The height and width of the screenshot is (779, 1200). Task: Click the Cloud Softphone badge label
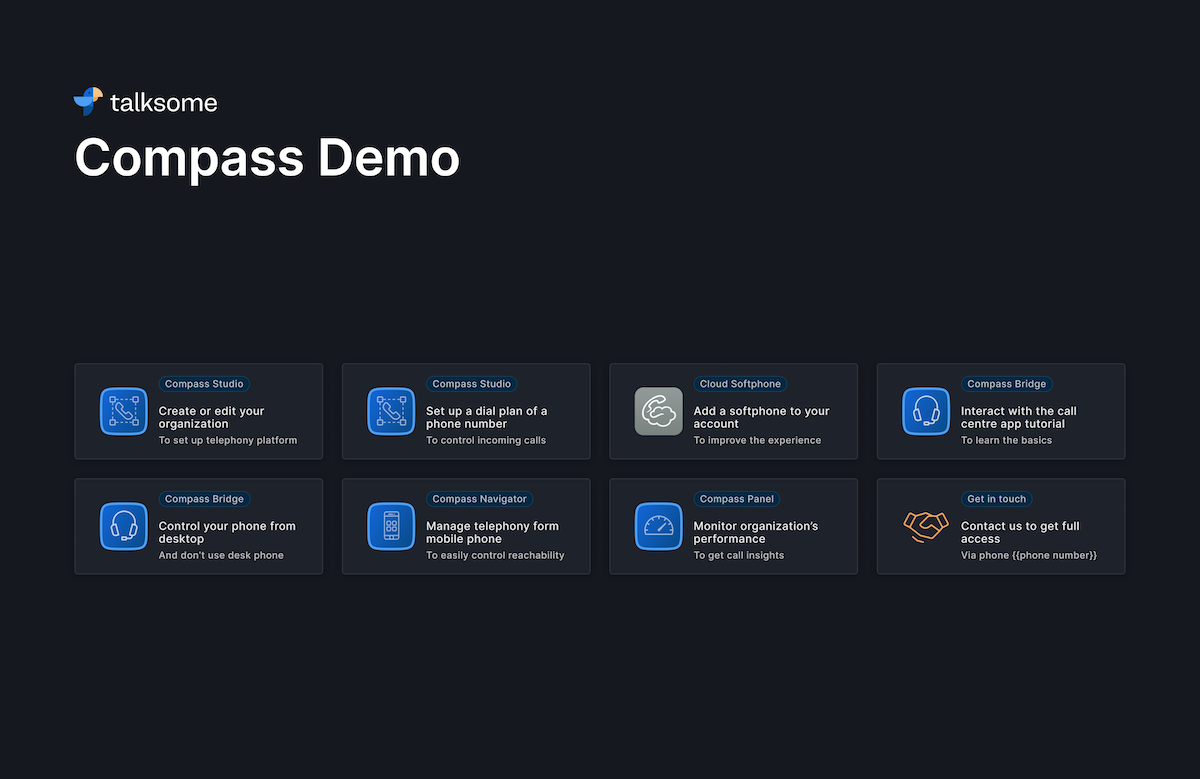click(740, 383)
